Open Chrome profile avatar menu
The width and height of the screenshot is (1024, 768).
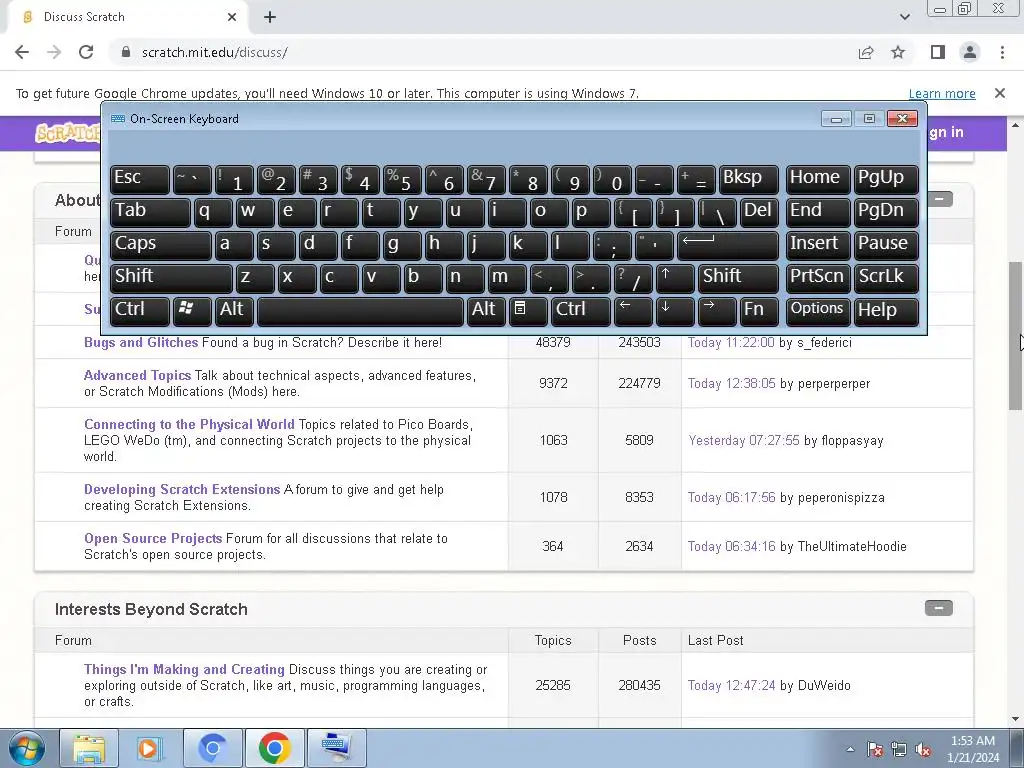click(970, 52)
